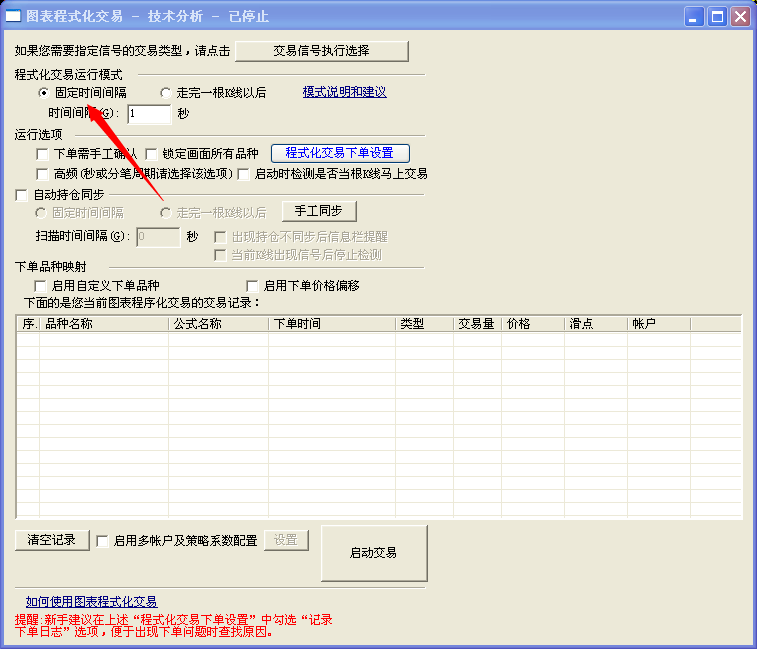The height and width of the screenshot is (649, 757).
Task: Click the 帐户 column header
Action: 659,324
